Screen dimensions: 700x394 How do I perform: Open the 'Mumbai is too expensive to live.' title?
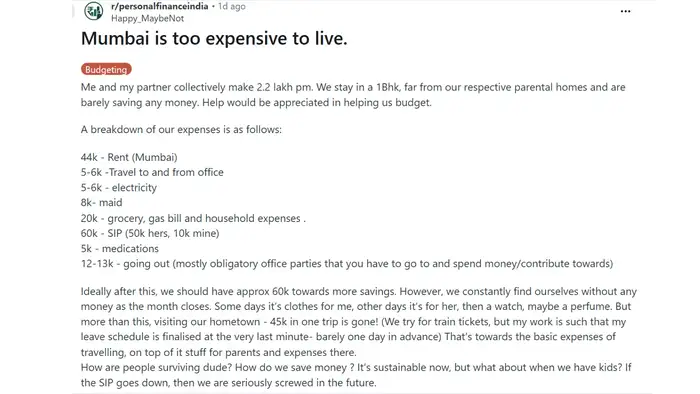(x=214, y=38)
